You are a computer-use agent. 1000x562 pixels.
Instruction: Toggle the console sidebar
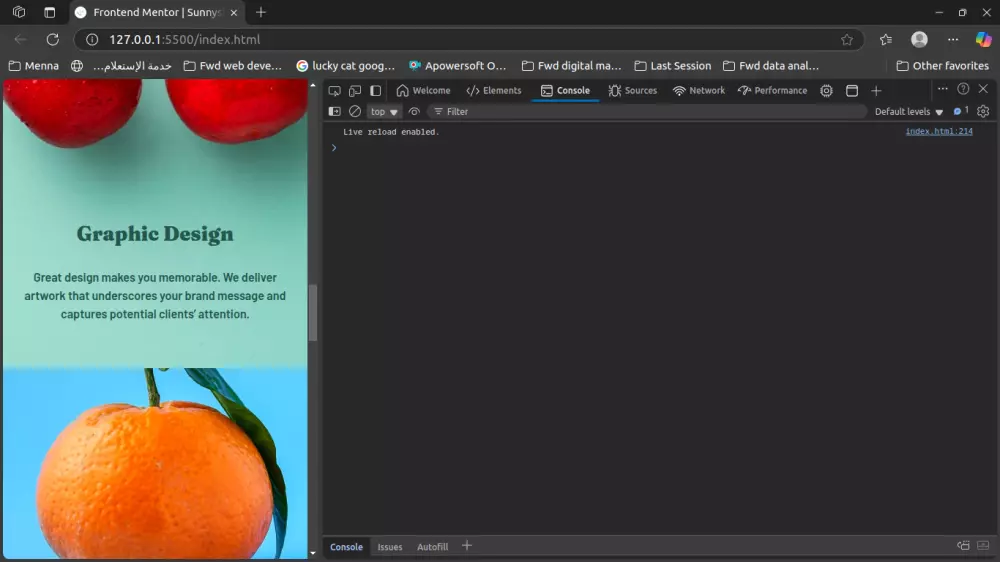334,112
